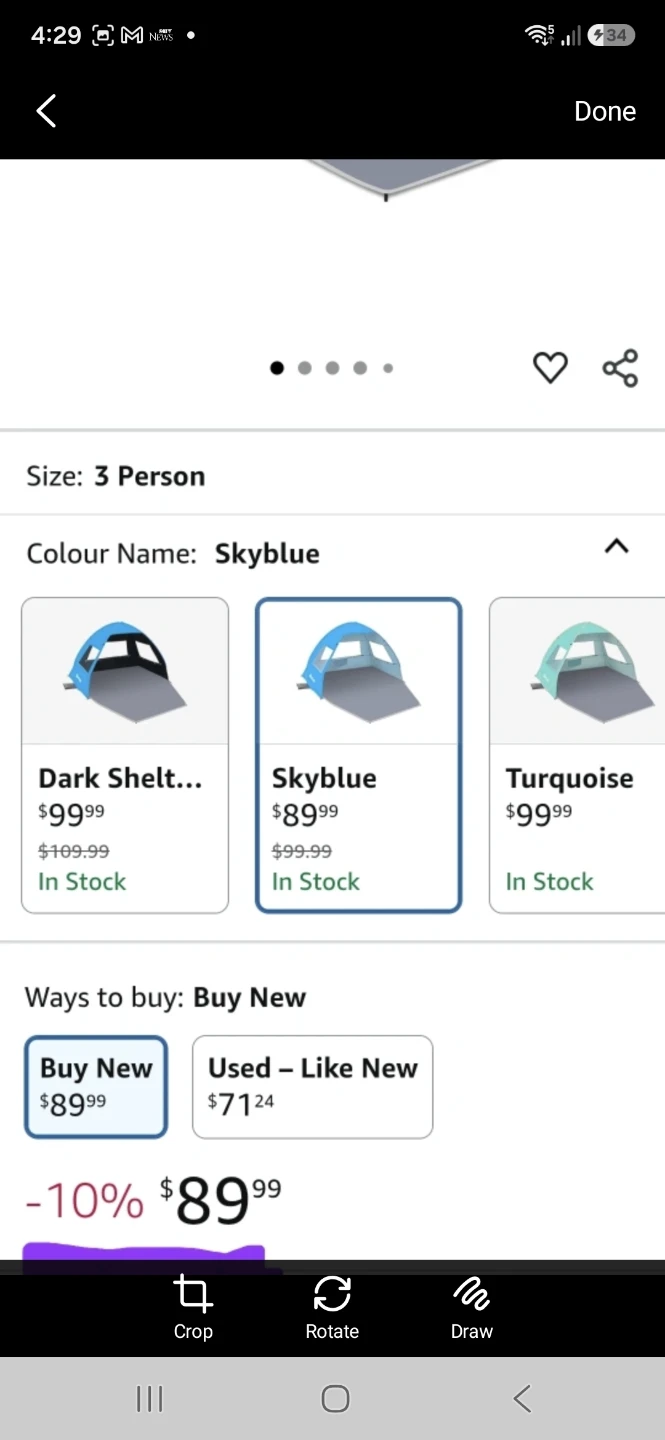Select the Draw tool
This screenshot has width=665, height=1440.
click(x=471, y=1307)
